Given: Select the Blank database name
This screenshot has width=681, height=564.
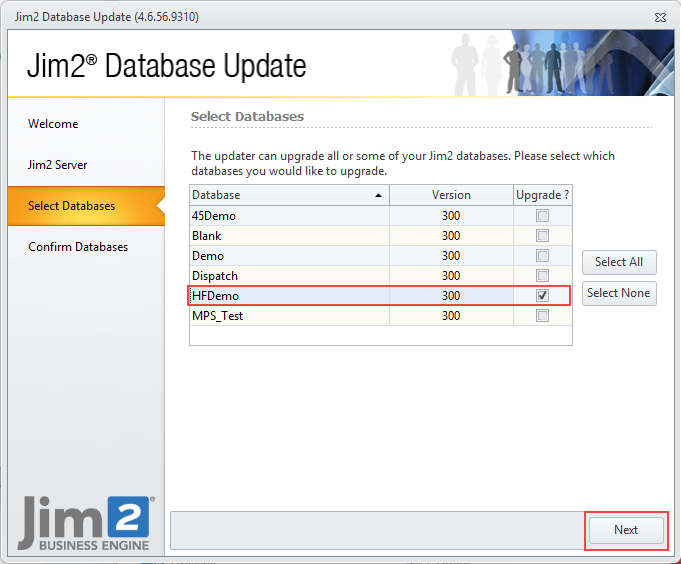Looking at the screenshot, I should tap(207, 236).
